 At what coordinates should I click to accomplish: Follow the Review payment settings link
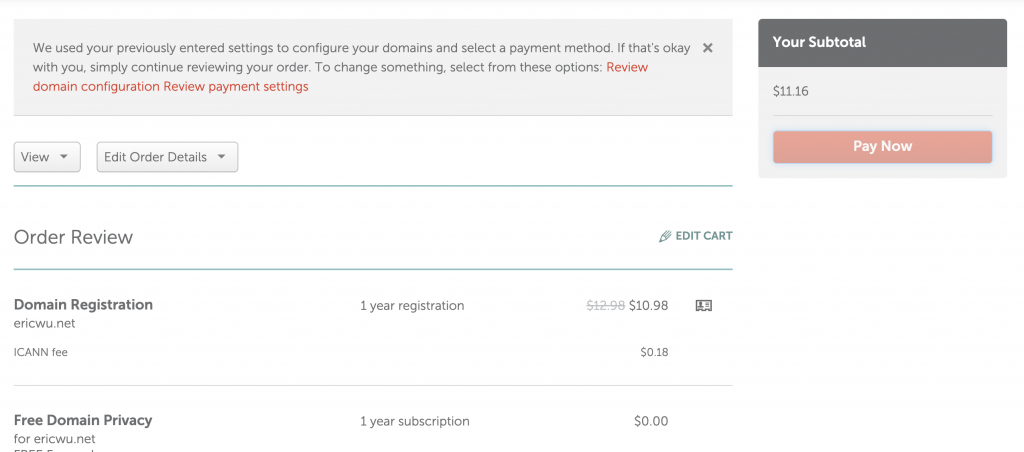point(236,86)
